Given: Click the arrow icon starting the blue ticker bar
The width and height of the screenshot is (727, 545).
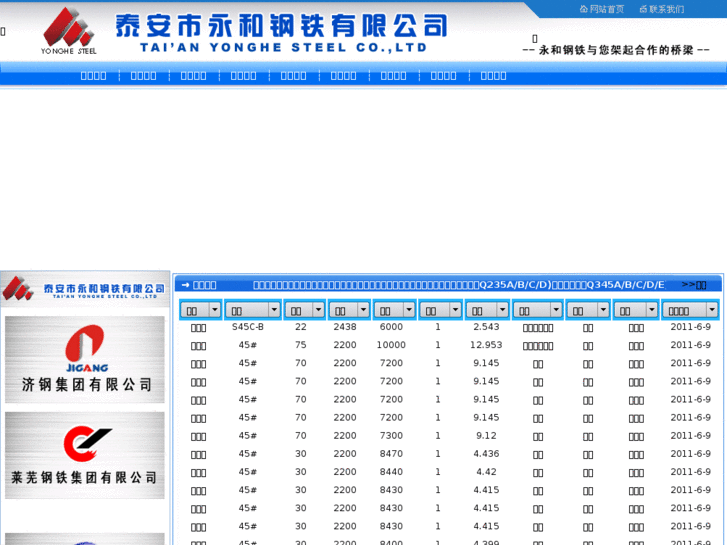Looking at the screenshot, I should pos(185,285).
